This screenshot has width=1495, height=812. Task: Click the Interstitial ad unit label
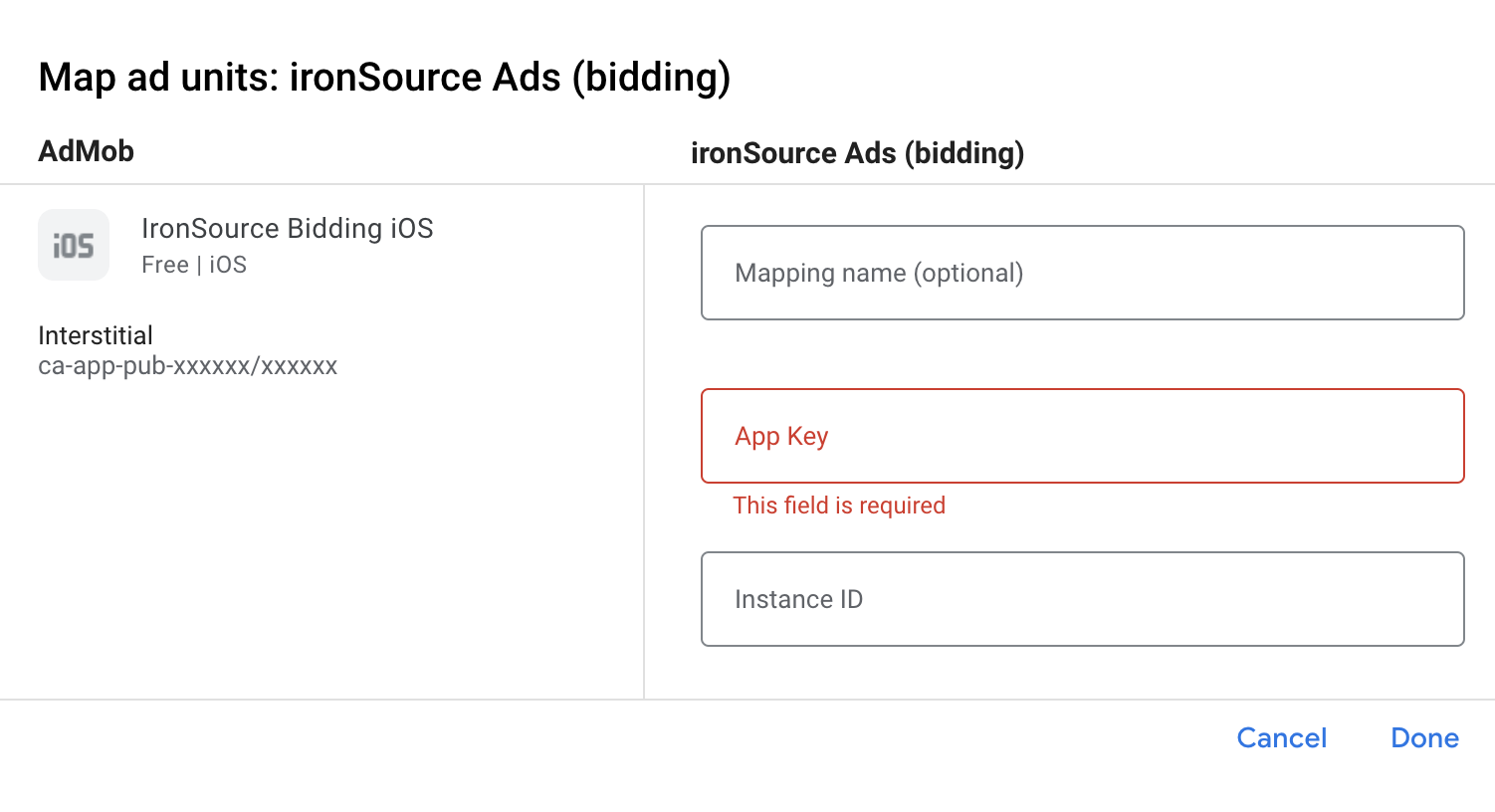point(96,335)
